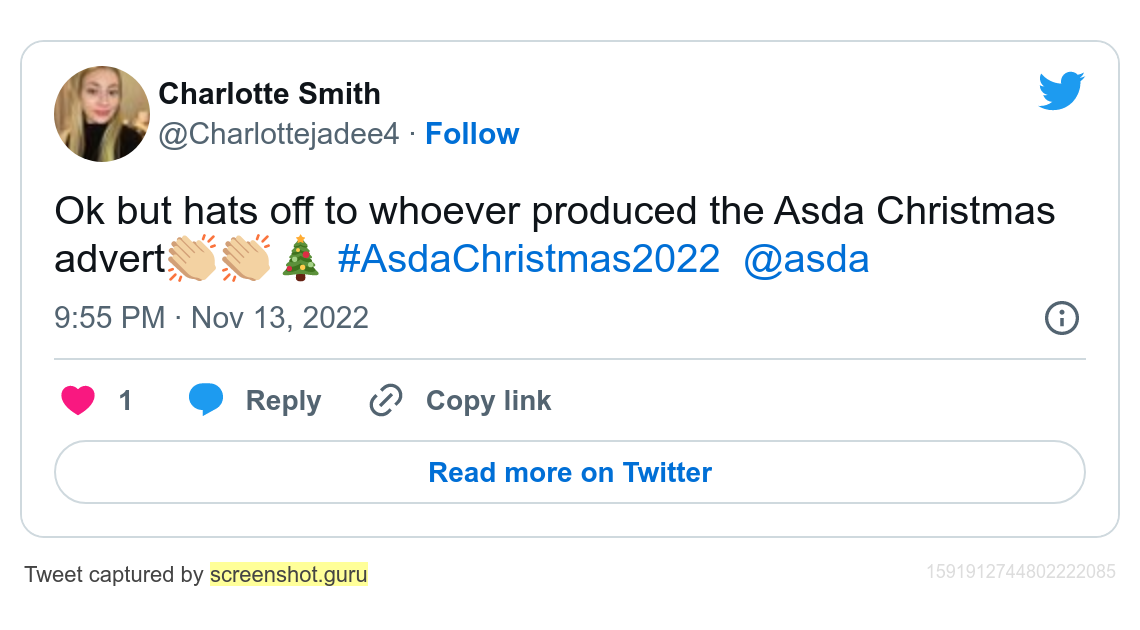This screenshot has height=630, width=1140.
Task: Click the Reply text label
Action: (x=283, y=401)
